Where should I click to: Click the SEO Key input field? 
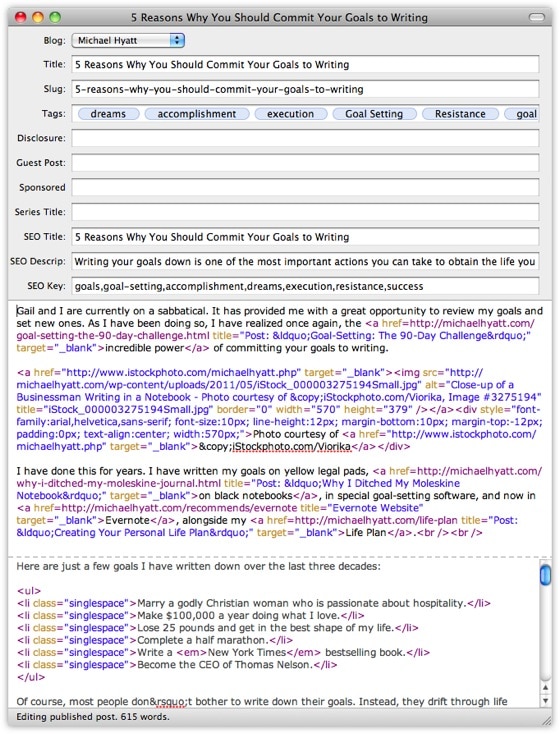click(305, 286)
